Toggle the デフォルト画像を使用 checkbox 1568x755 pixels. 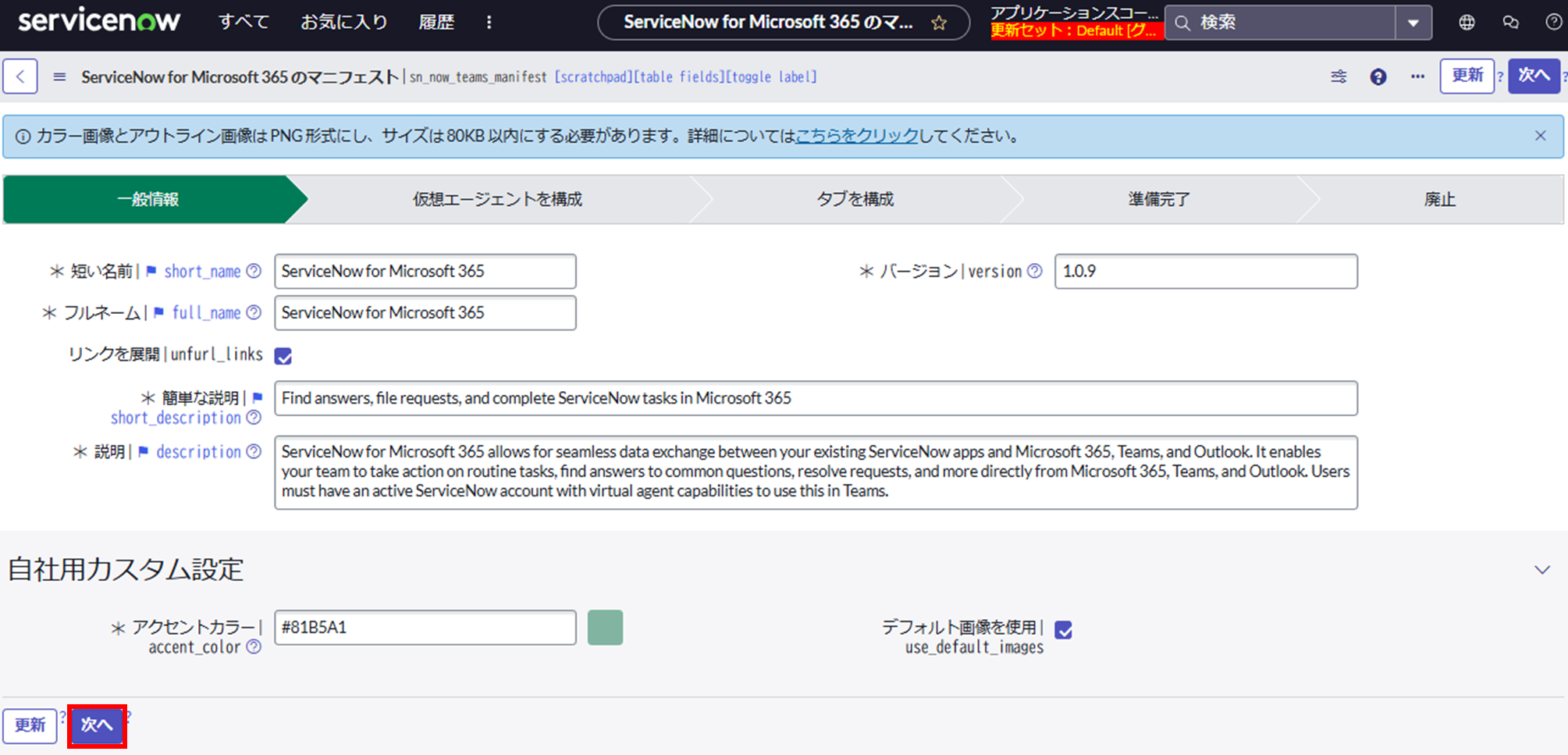click(x=1063, y=629)
